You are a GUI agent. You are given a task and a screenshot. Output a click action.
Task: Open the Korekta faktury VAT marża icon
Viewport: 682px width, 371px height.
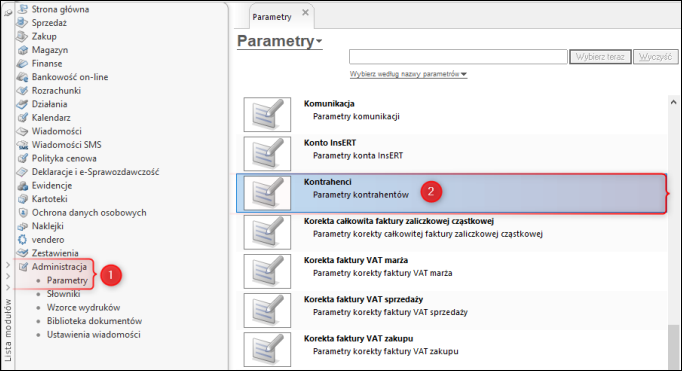pos(267,271)
